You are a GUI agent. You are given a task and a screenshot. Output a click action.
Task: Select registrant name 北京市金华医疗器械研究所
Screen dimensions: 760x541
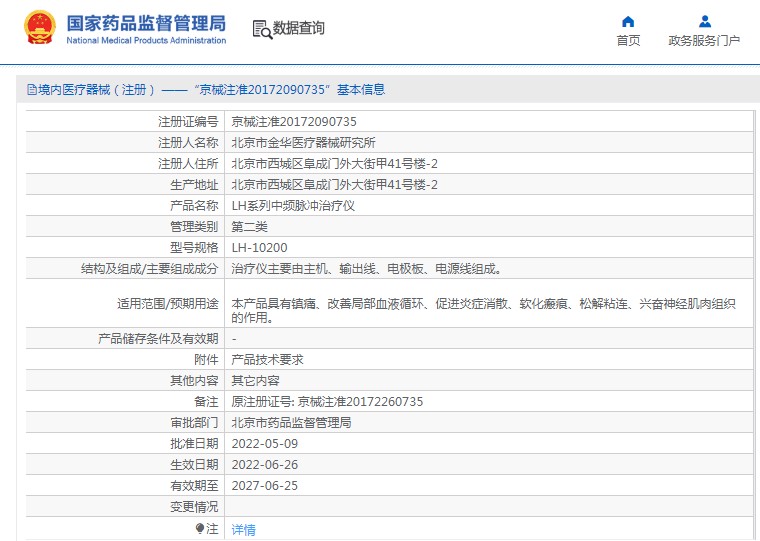point(304,142)
